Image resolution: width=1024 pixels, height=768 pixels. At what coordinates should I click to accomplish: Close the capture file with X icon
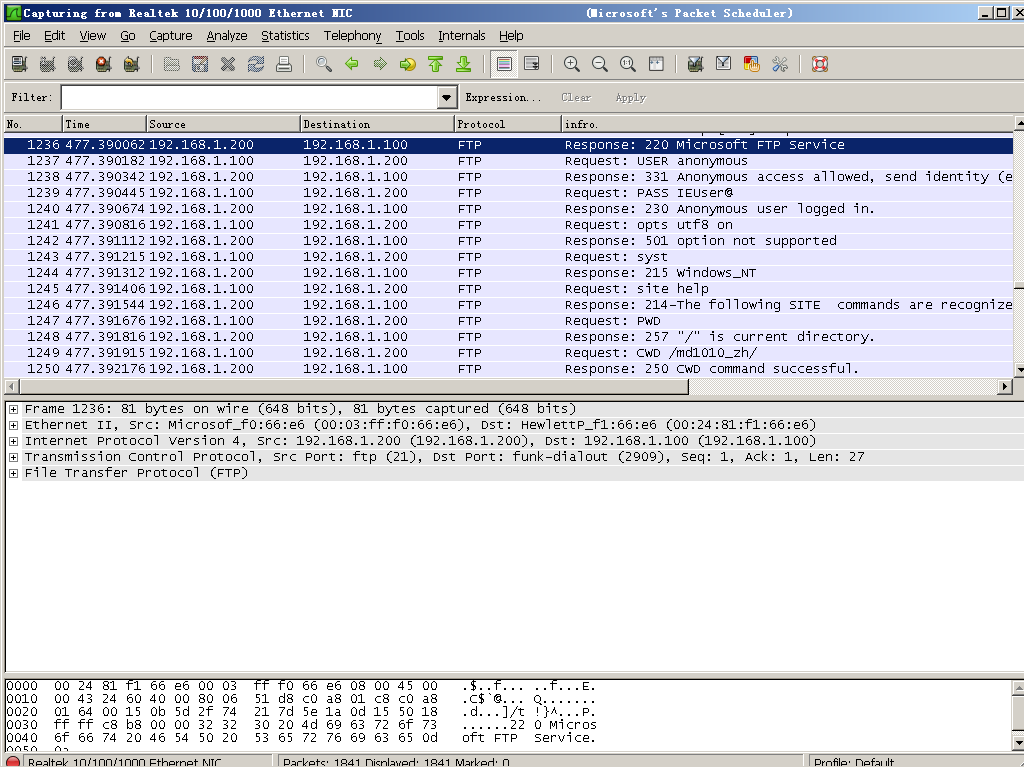[x=228, y=64]
